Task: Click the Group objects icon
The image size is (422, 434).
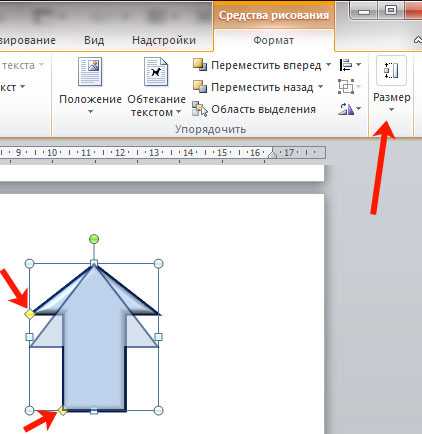Action: tap(346, 87)
